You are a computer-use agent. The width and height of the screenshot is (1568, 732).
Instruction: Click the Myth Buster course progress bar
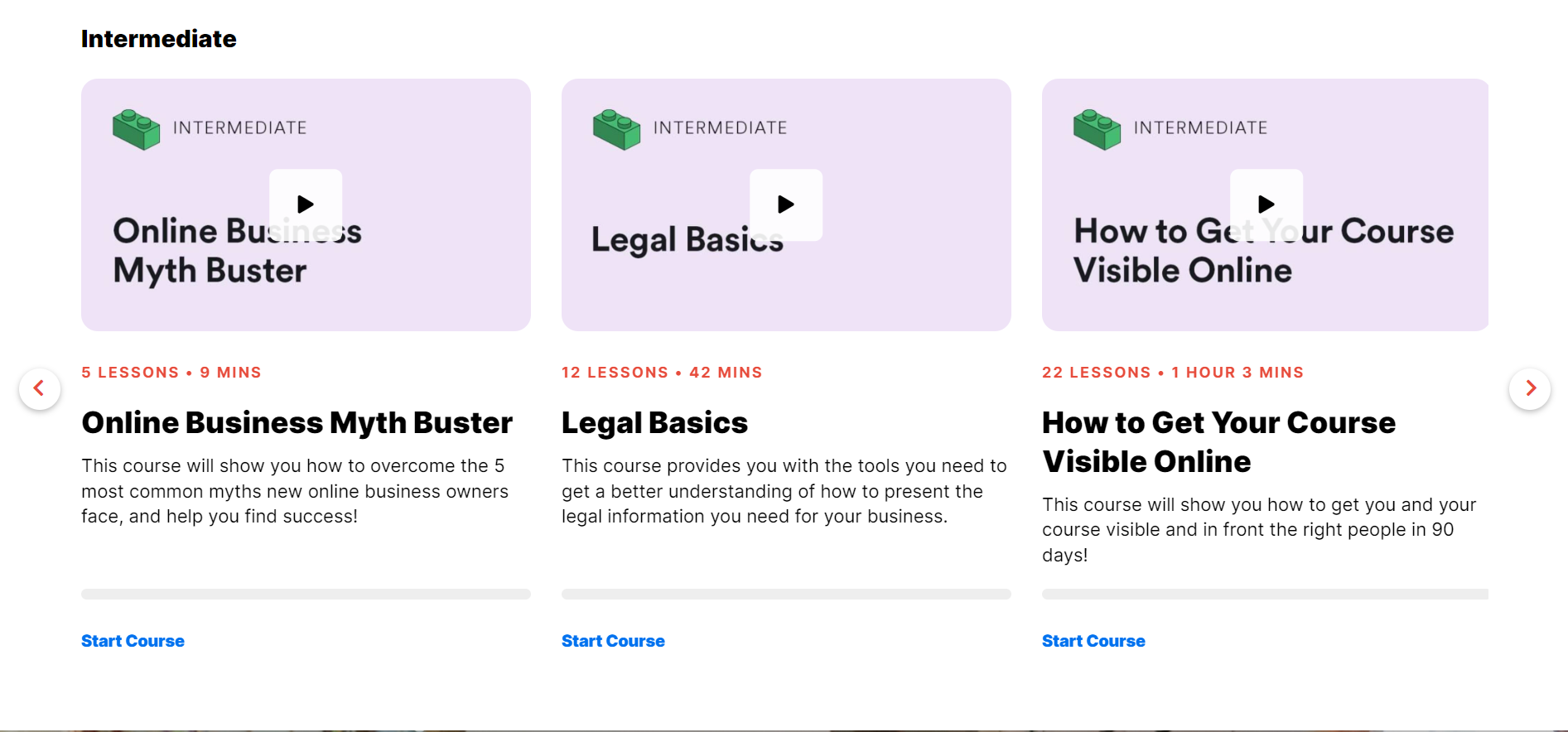tap(306, 594)
